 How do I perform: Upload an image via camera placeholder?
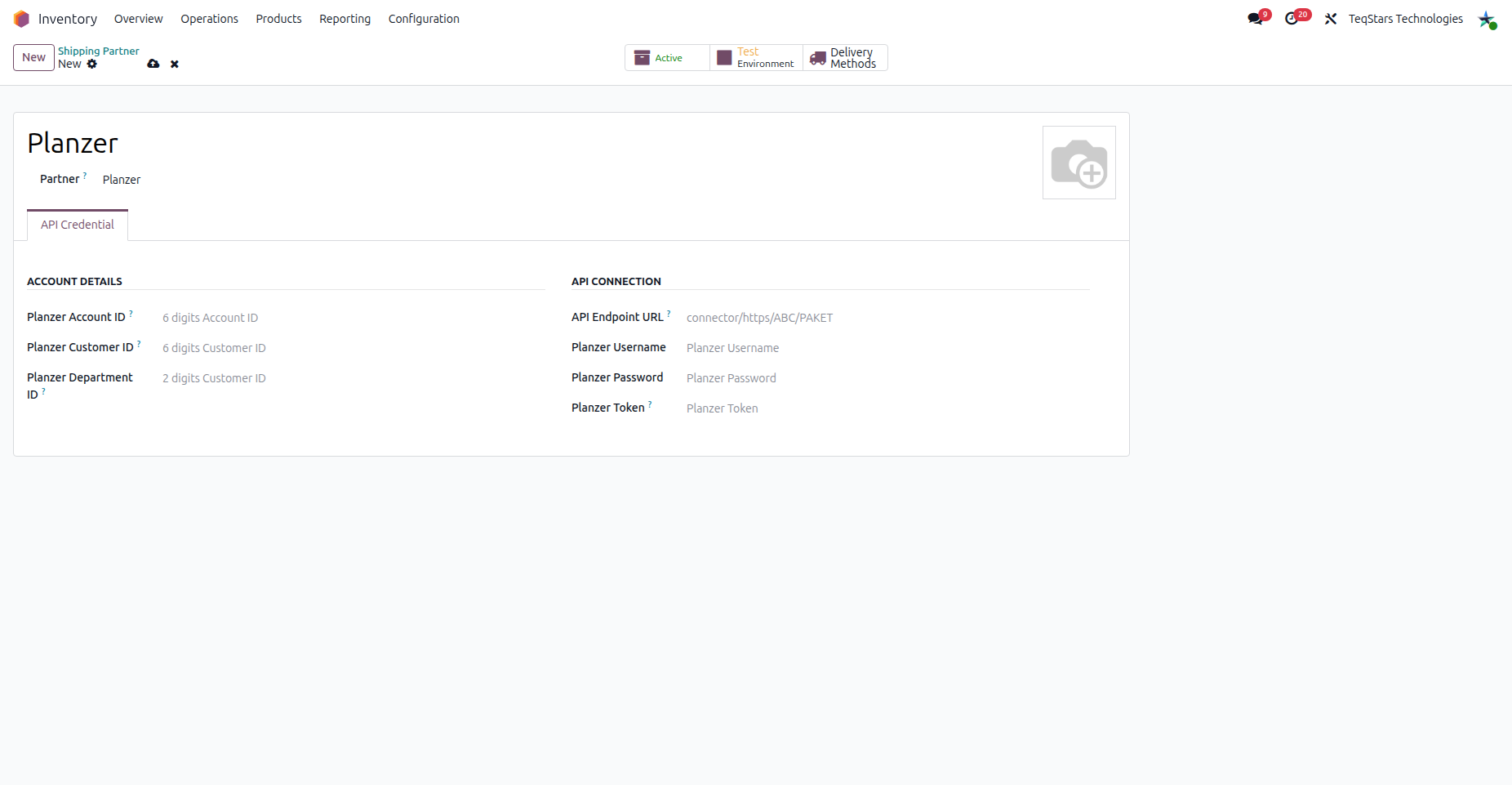1079,163
